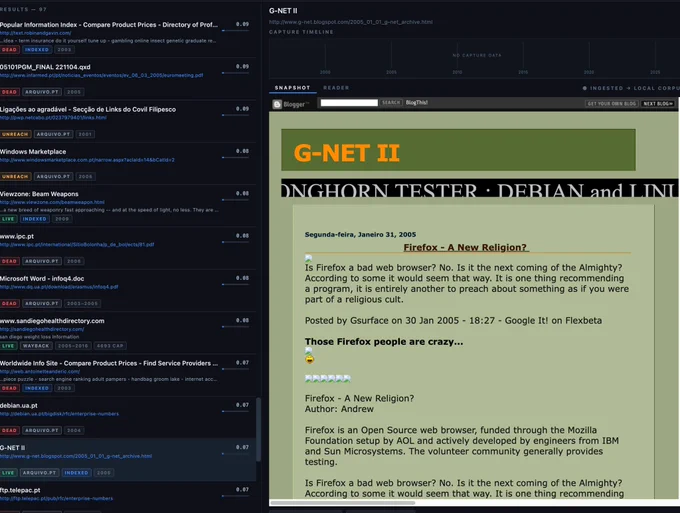Open the debian.ua.pt enterprise-numbers URL

pos(59,414)
